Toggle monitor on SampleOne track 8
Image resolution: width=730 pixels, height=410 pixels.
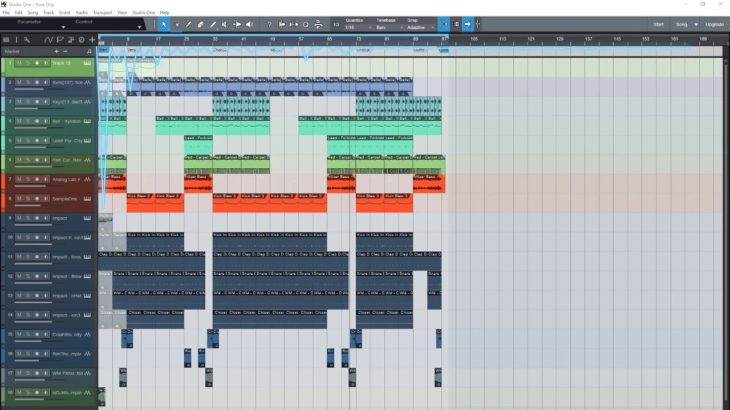tap(46, 199)
